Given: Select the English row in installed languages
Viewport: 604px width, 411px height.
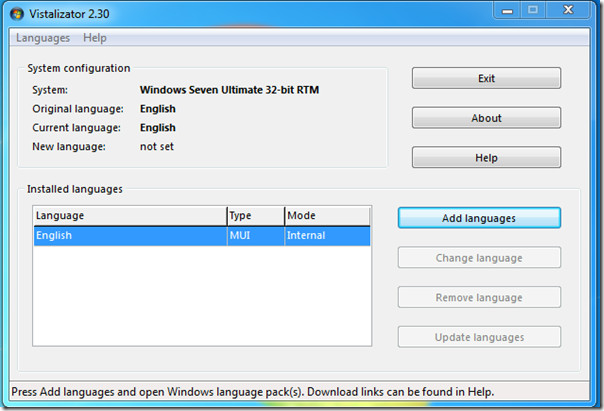Looking at the screenshot, I should tap(202, 236).
